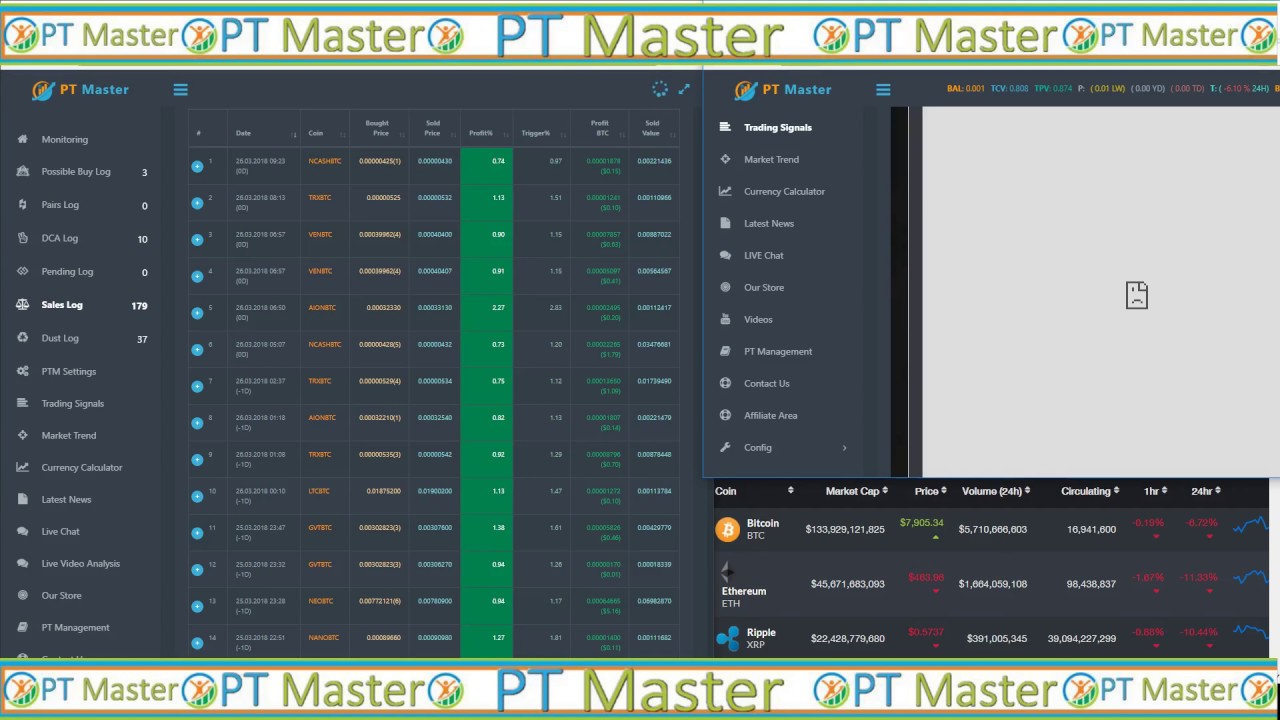Click the Bitcoin logo icon

click(x=727, y=529)
